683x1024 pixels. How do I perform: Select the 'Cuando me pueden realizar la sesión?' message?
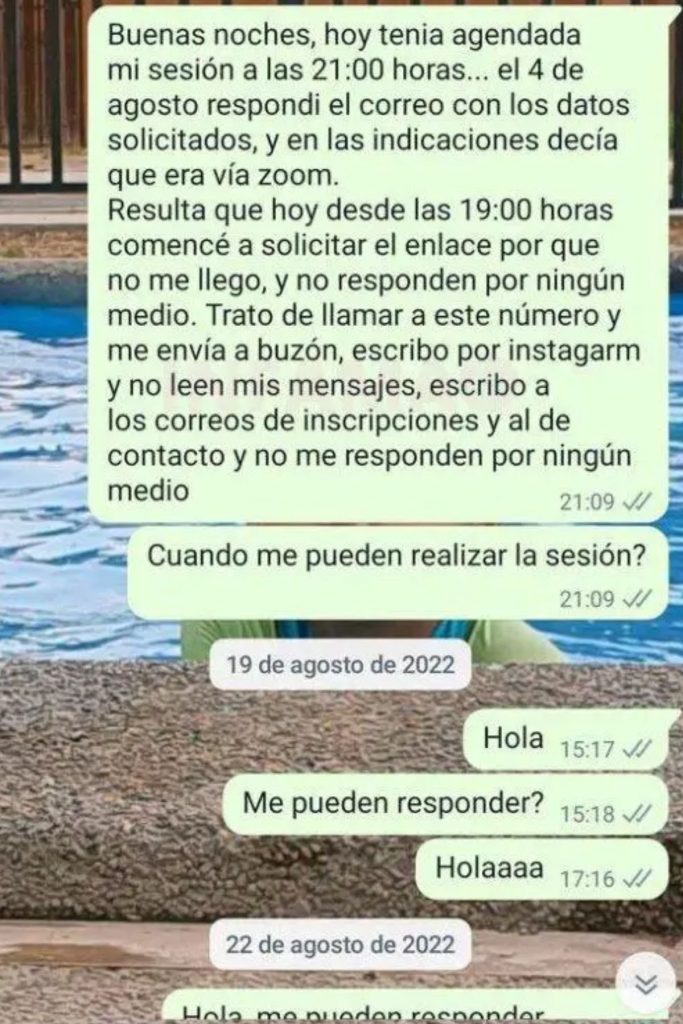(x=397, y=575)
